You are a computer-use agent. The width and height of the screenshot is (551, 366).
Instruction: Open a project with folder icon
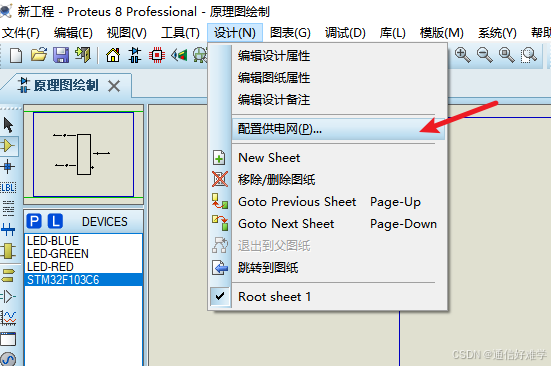pos(39,55)
